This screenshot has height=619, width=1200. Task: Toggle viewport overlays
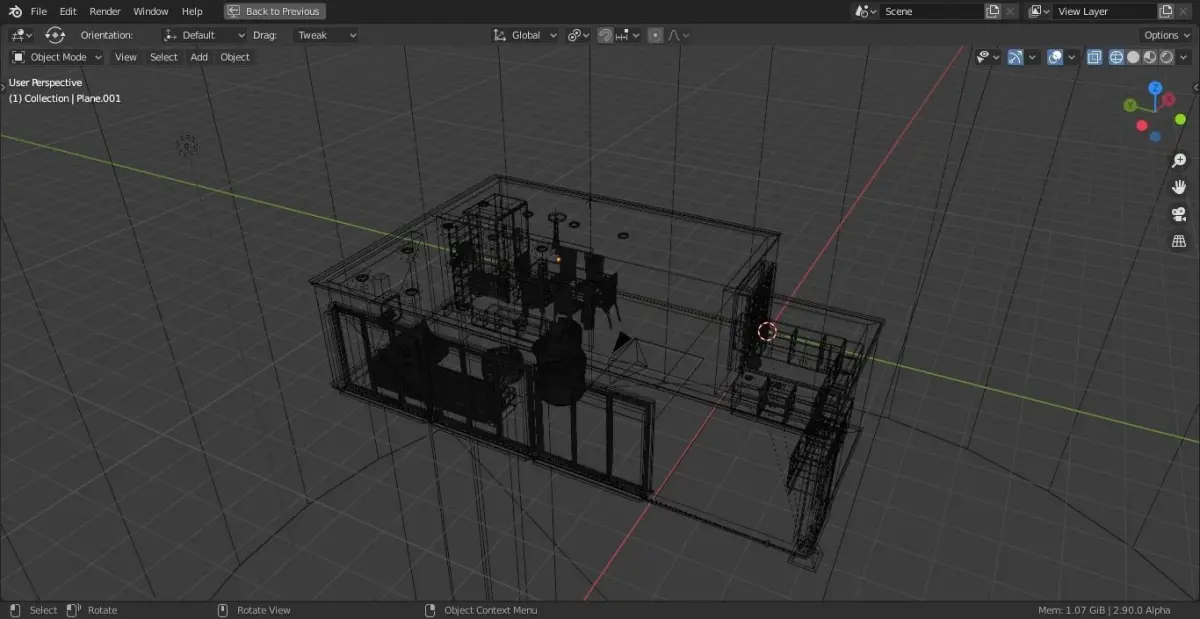(x=1055, y=57)
